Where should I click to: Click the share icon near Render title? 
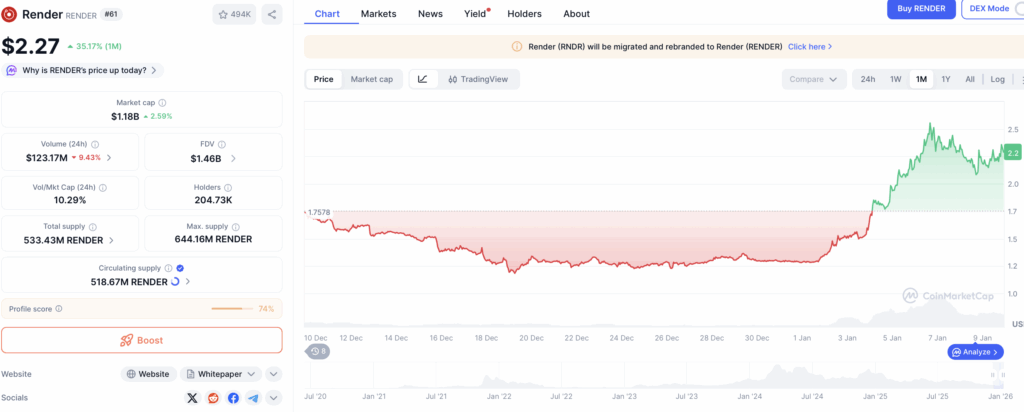coord(272,14)
